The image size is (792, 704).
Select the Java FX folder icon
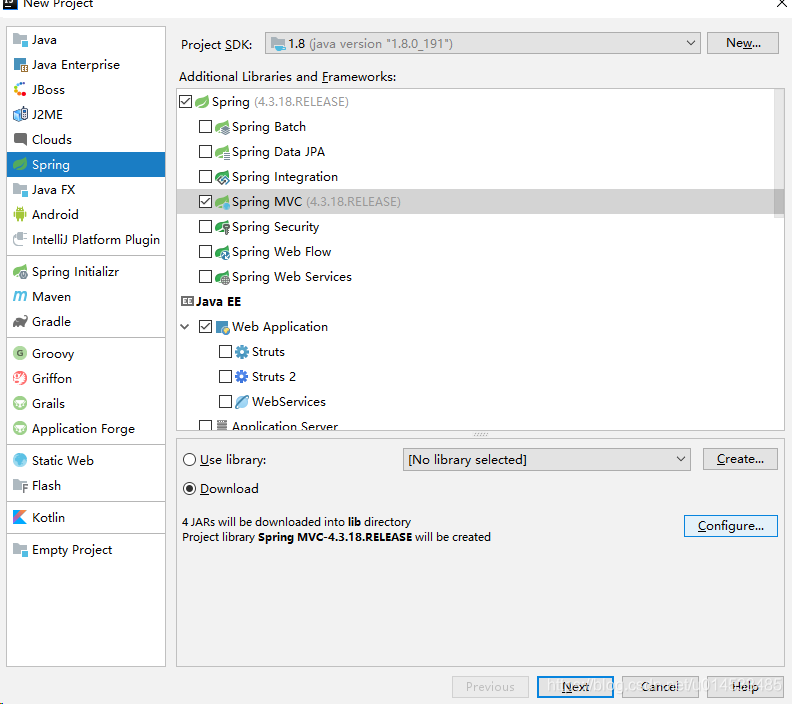(20, 190)
